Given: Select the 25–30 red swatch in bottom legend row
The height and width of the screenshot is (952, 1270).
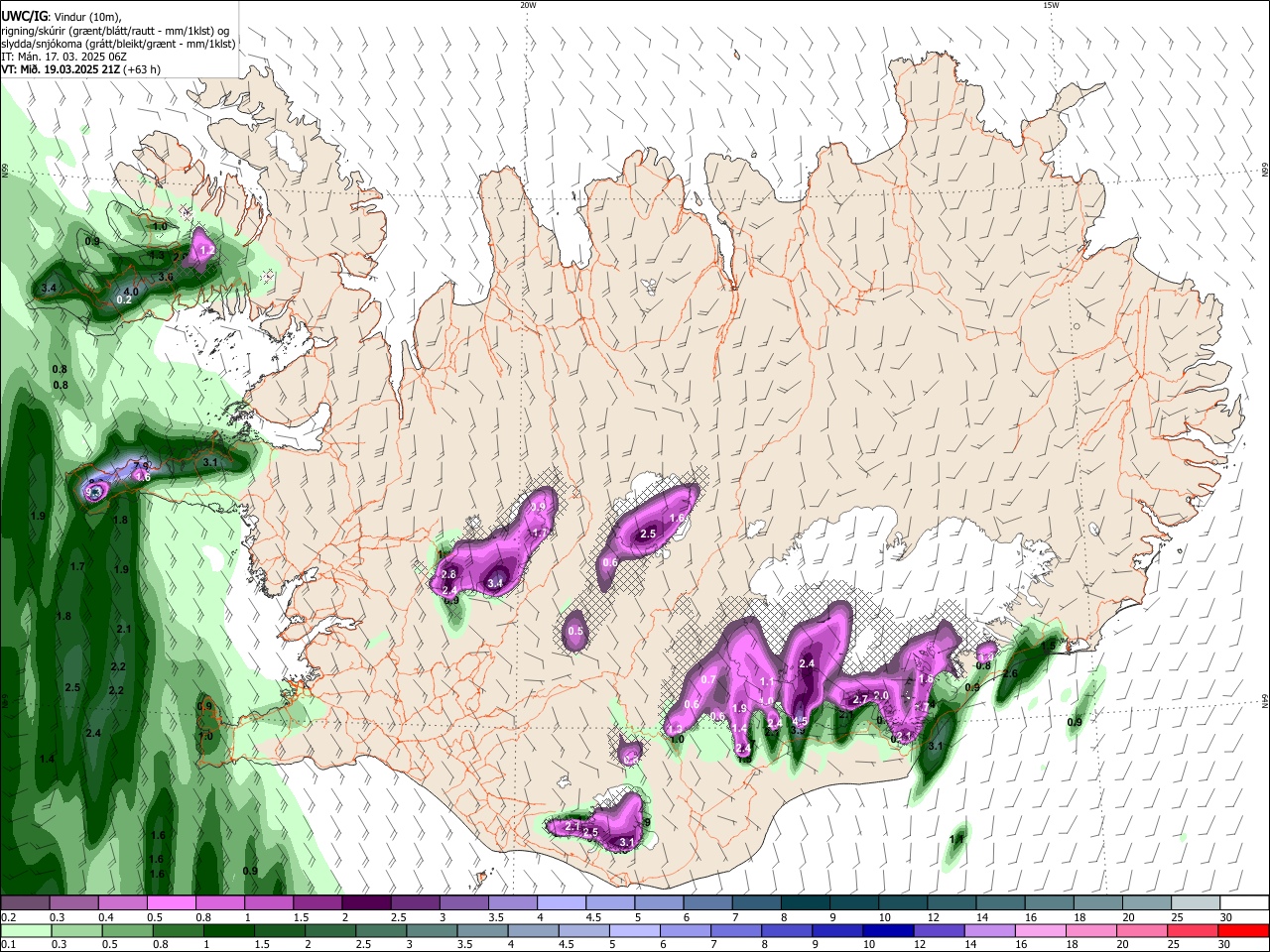Looking at the screenshot, I should (1193, 930).
